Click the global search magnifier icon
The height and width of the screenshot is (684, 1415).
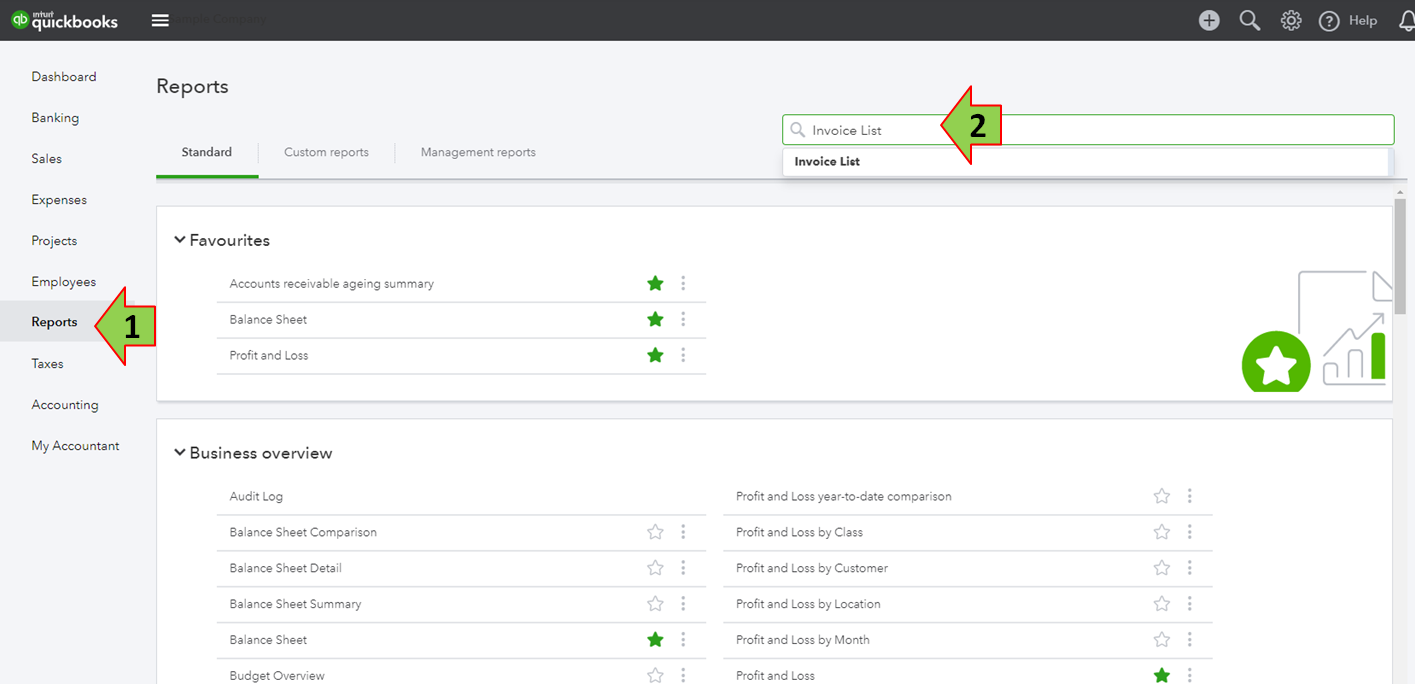1249,19
